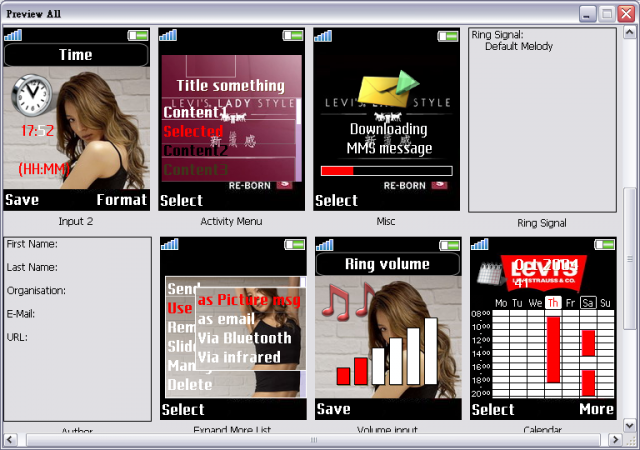This screenshot has height=450, width=640.
Task: Click the signal bars icon in Misc preview
Action: tap(323, 36)
